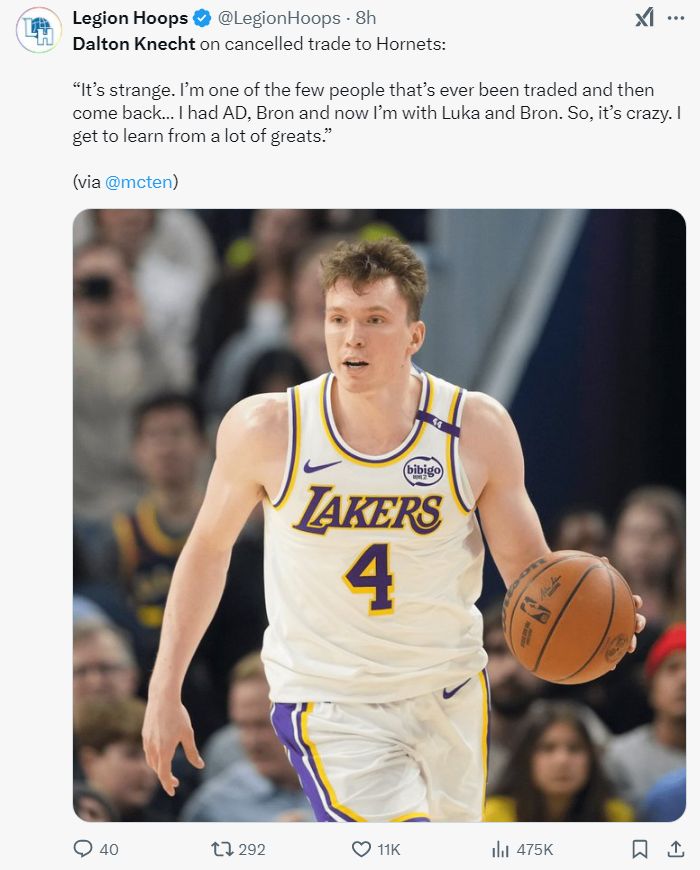Screen dimensions: 700x870
Task: Click the Legion Hoops profile avatar
Action: (x=38, y=30)
